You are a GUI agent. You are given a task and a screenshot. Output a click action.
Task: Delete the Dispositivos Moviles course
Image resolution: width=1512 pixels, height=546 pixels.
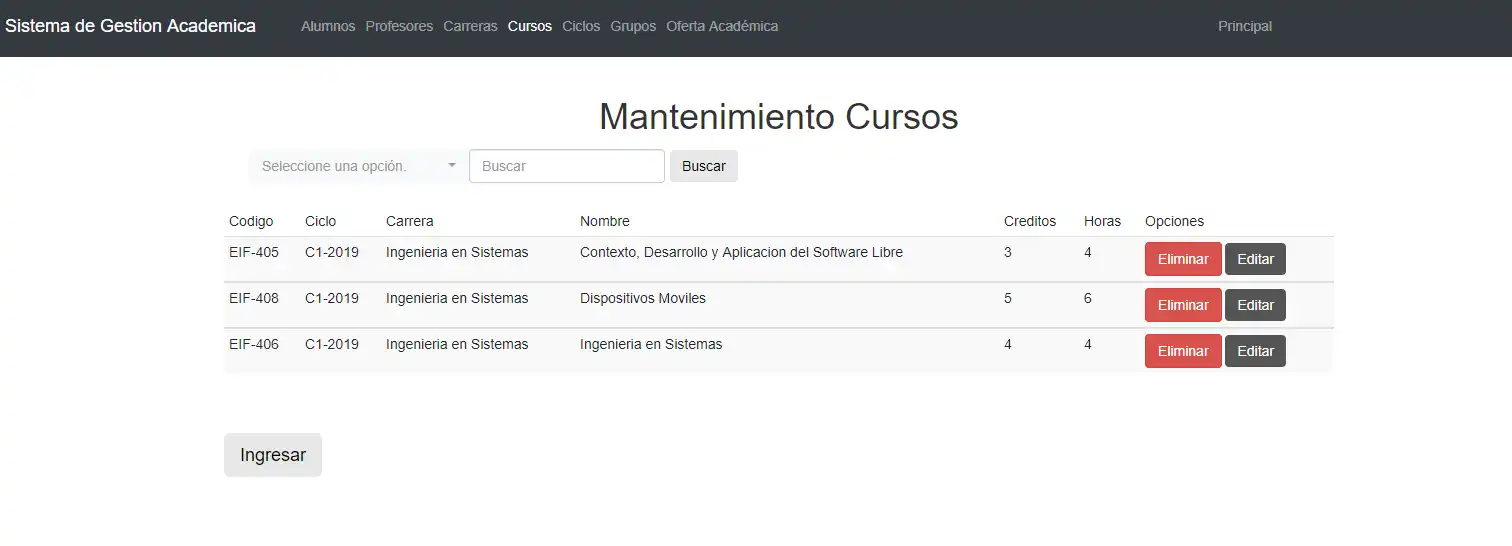(1183, 305)
